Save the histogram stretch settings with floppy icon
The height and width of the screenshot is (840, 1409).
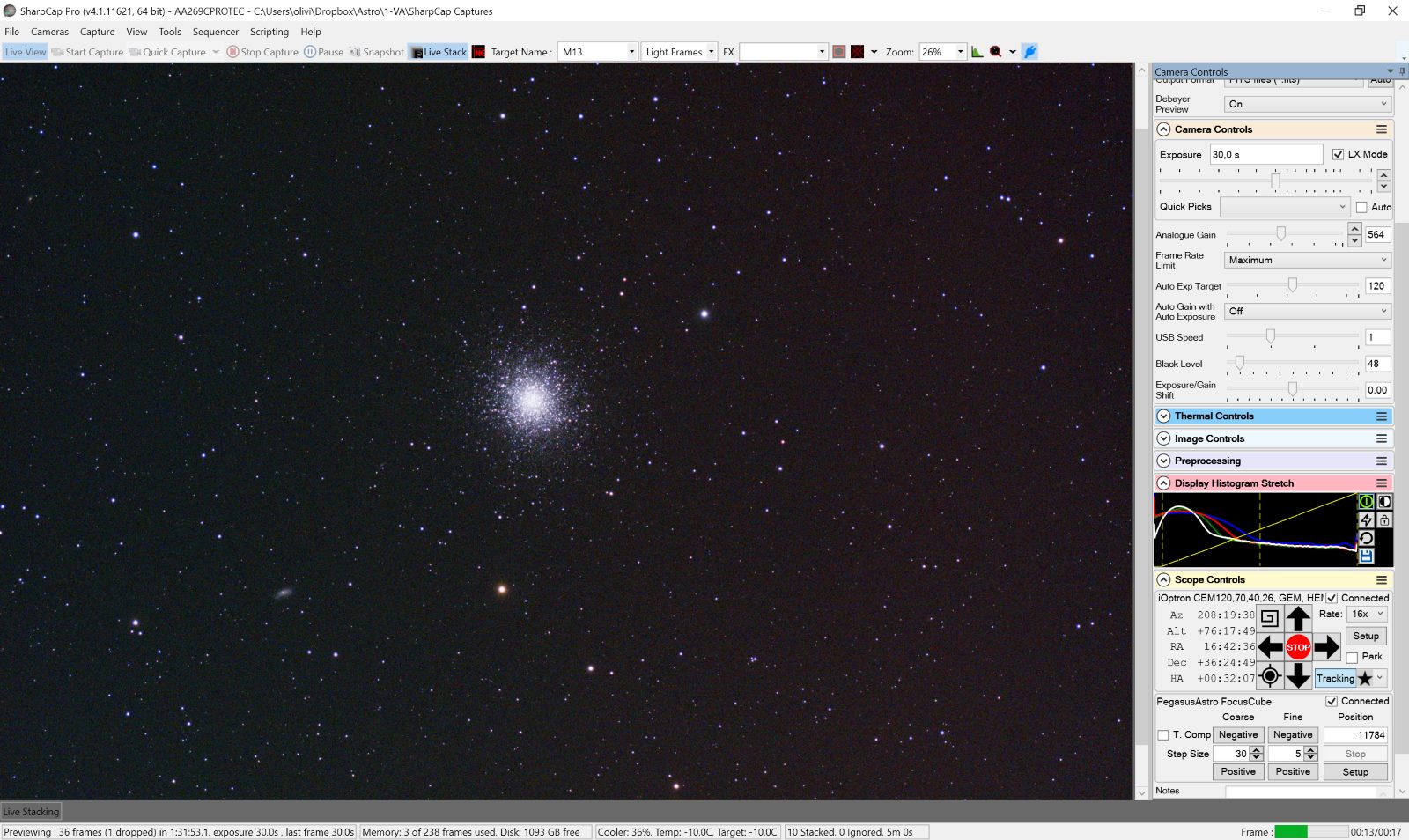[1366, 556]
